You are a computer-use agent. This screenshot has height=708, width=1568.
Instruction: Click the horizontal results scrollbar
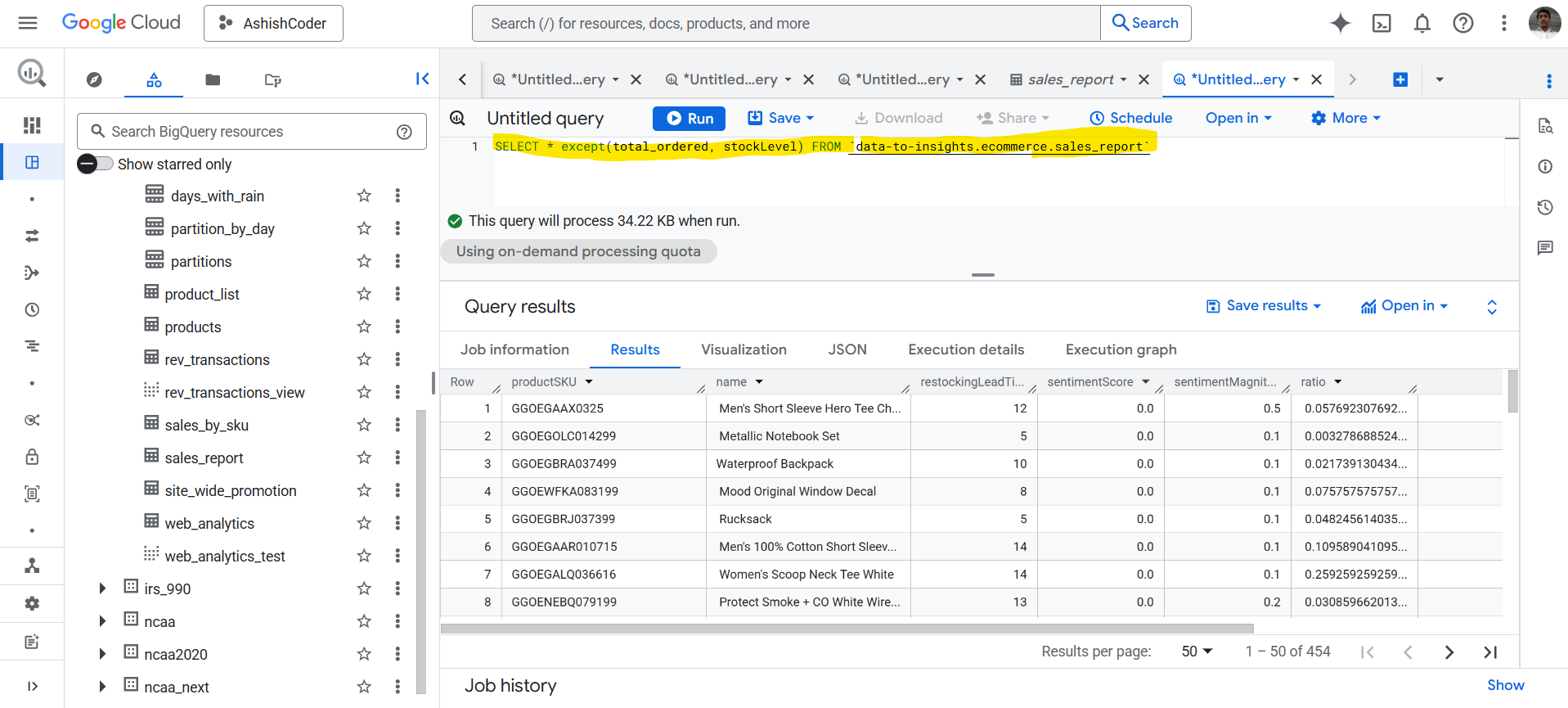tap(847, 629)
